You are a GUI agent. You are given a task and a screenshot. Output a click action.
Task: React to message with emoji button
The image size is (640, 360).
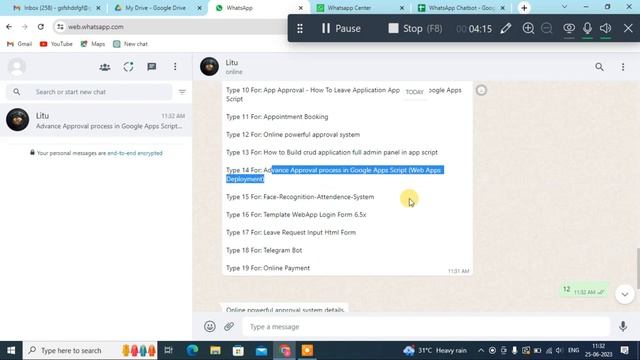[481, 90]
